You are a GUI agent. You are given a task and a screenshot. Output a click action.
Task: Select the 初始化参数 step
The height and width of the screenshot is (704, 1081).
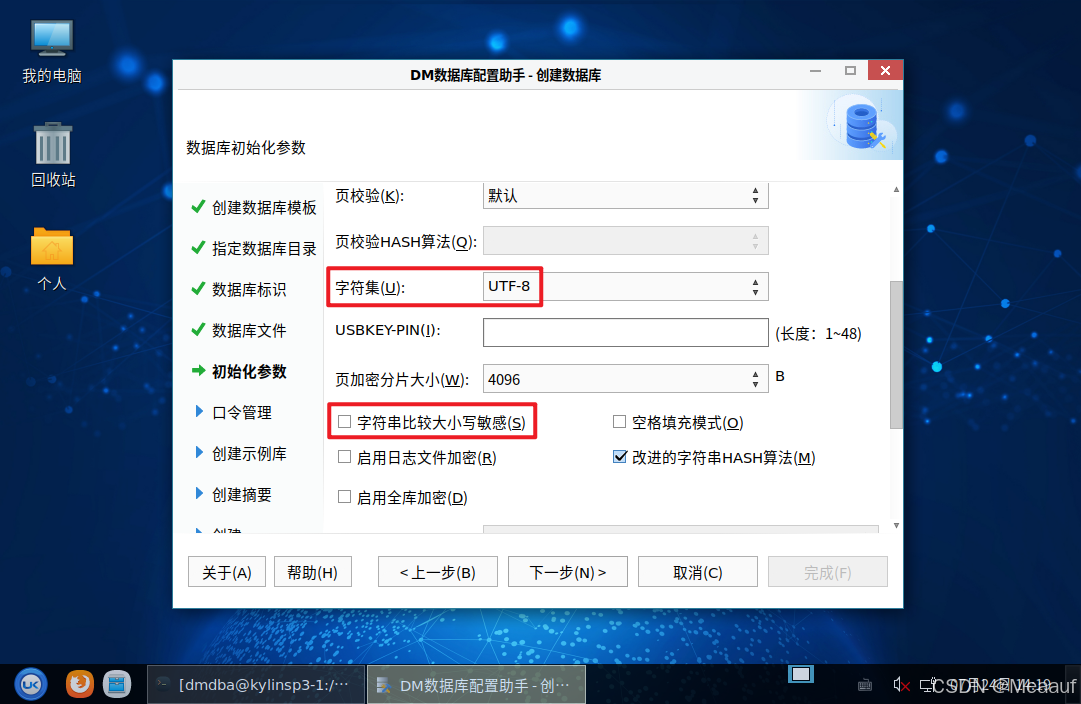(x=249, y=371)
